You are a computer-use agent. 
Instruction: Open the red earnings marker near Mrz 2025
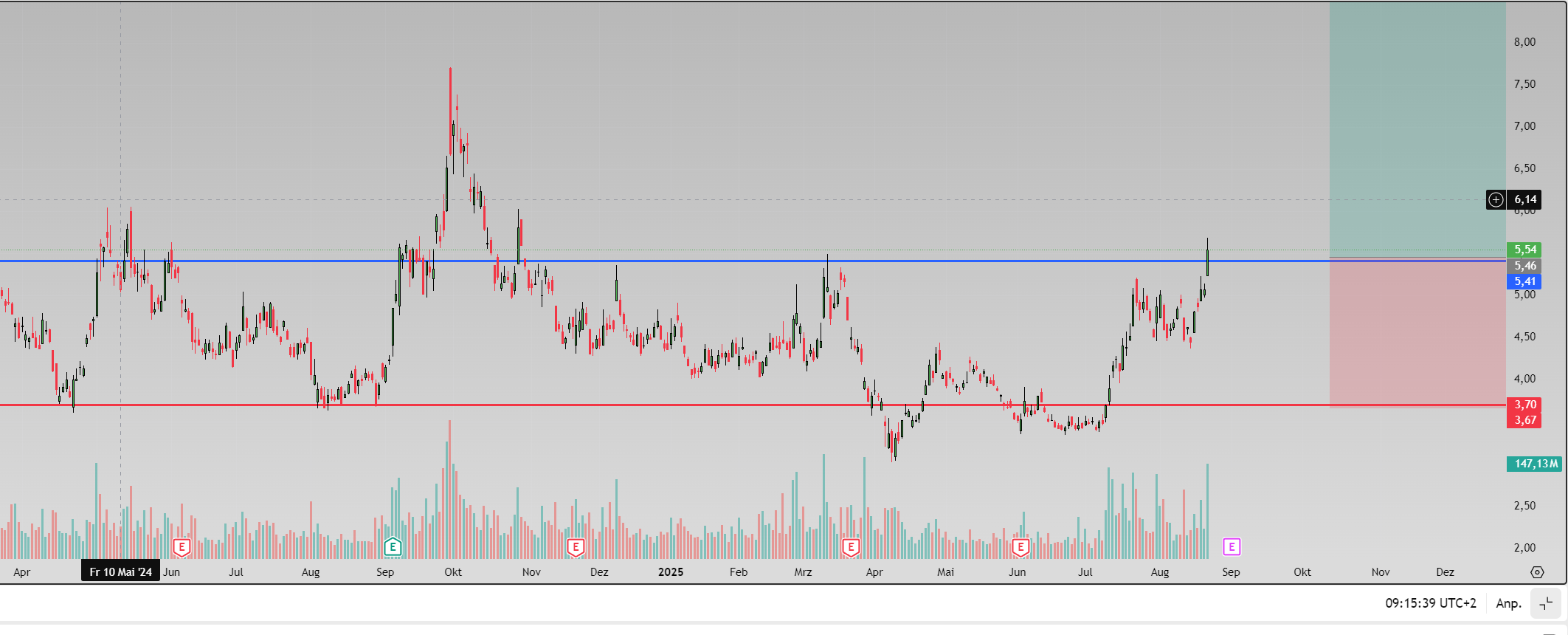(x=851, y=547)
